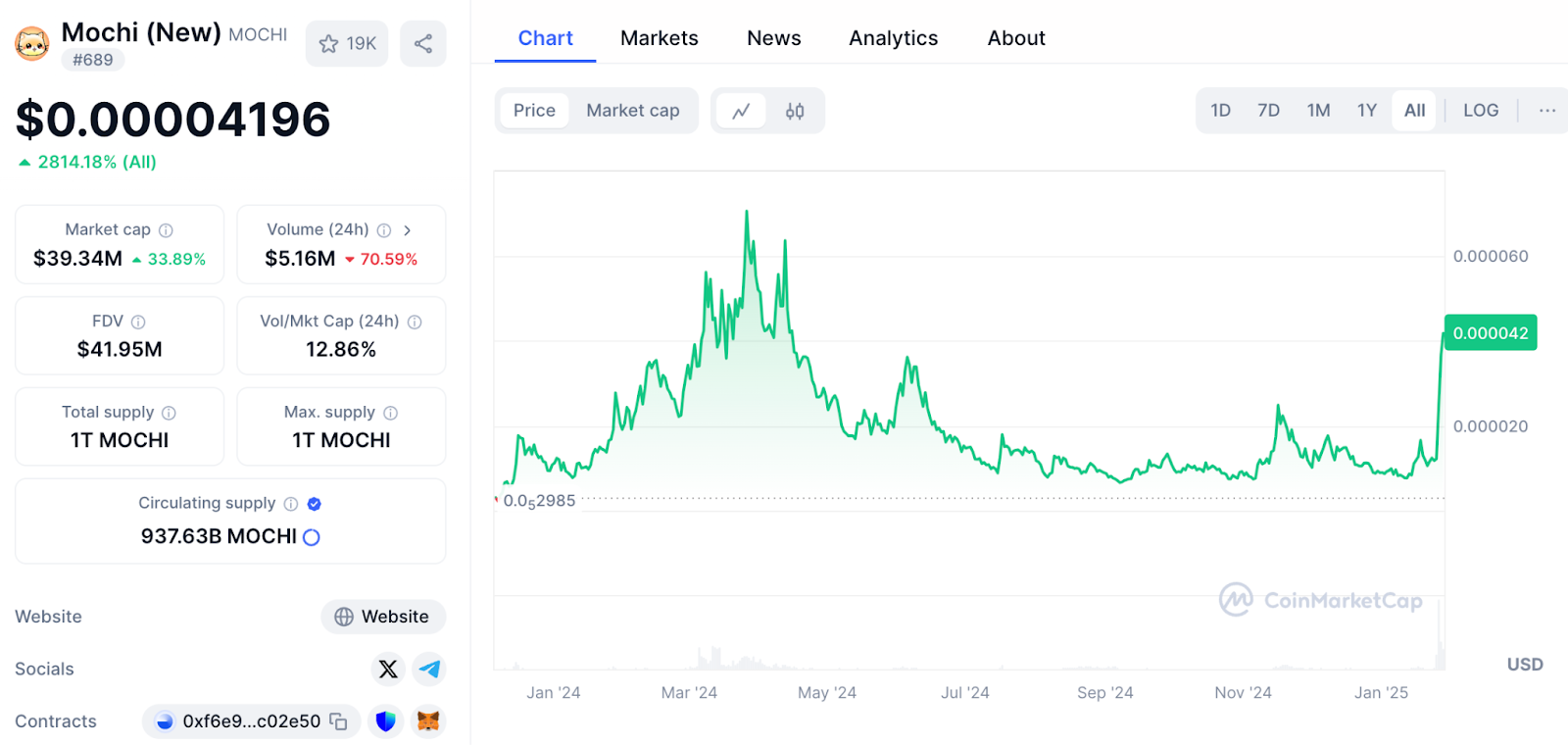This screenshot has height=745, width=1568.
Task: Open Market cap info icon
Action: [166, 230]
